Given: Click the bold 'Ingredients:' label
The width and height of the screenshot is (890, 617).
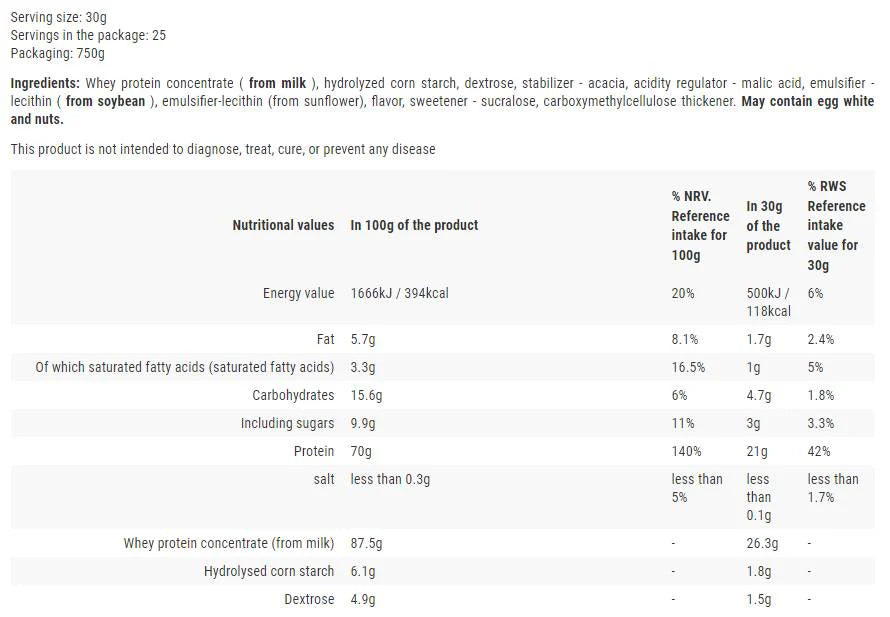Looking at the screenshot, I should click(45, 83).
